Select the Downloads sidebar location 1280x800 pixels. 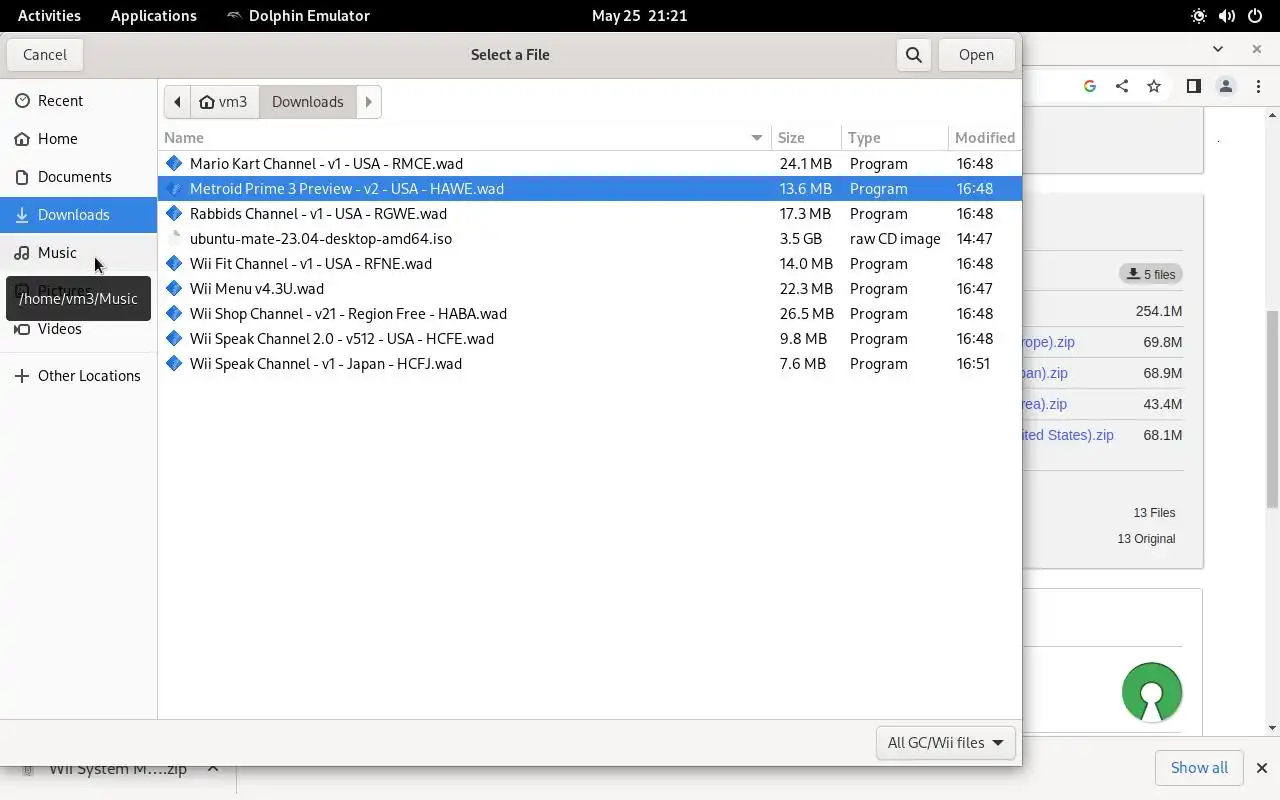coord(78,215)
